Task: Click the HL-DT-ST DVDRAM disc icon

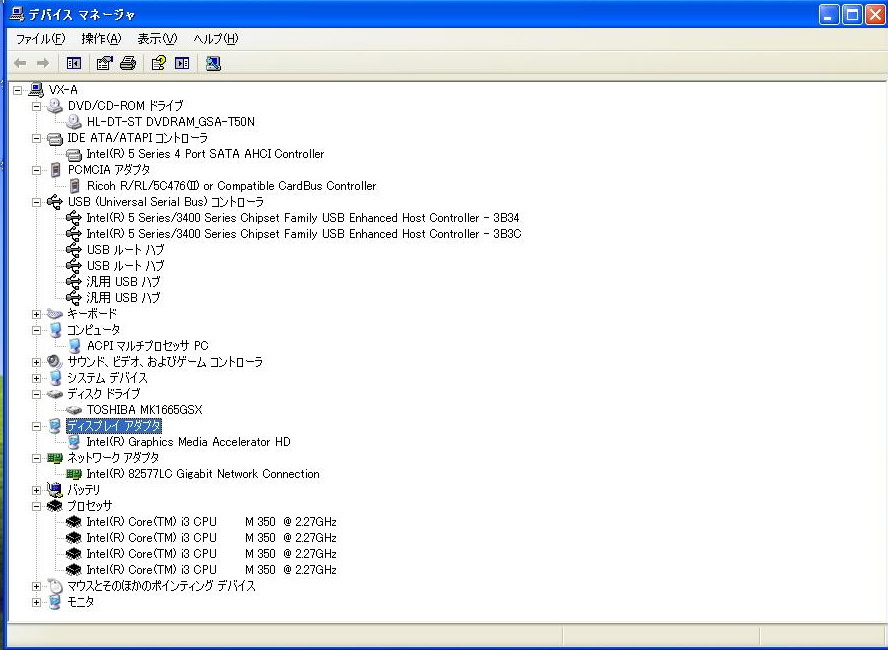Action: [x=74, y=121]
